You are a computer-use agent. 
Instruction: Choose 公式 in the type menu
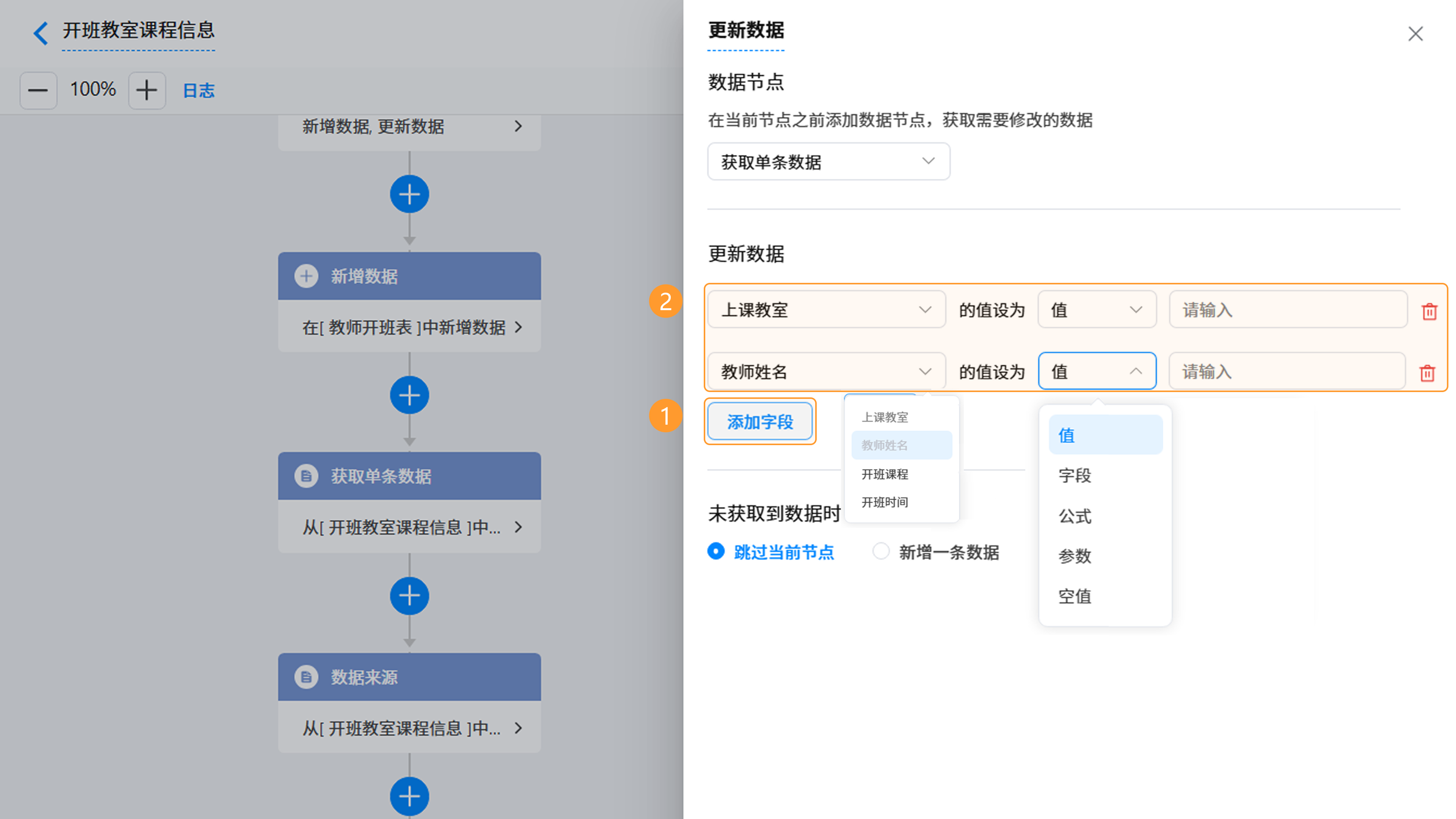point(1106,516)
